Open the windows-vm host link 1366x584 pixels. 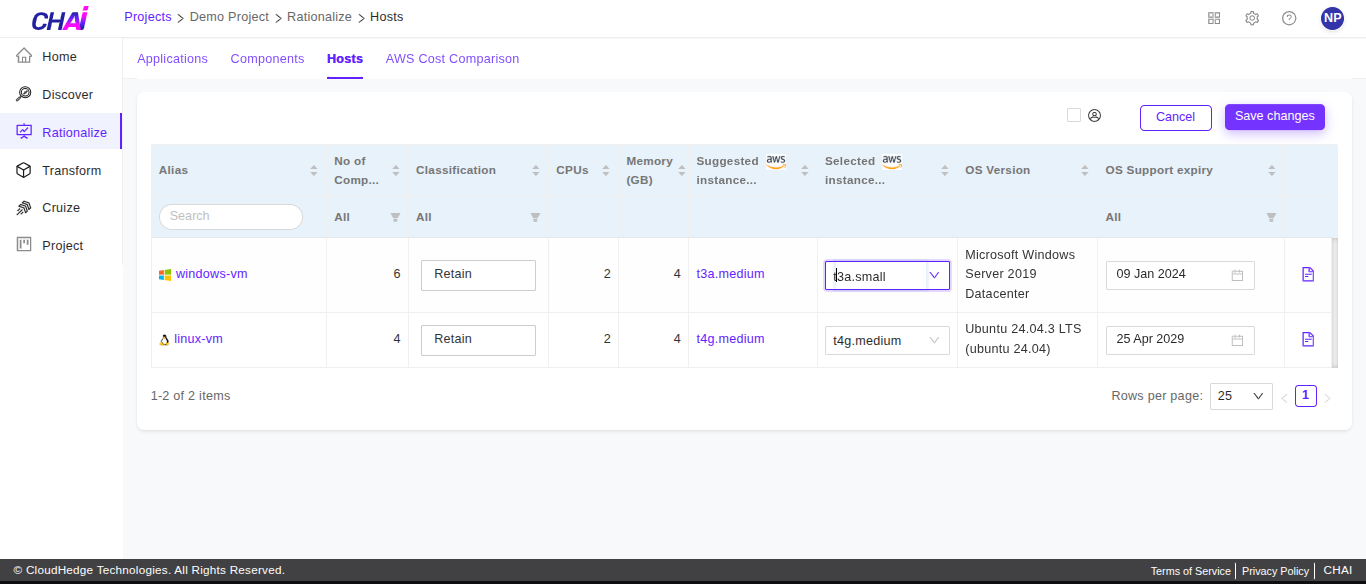(211, 274)
